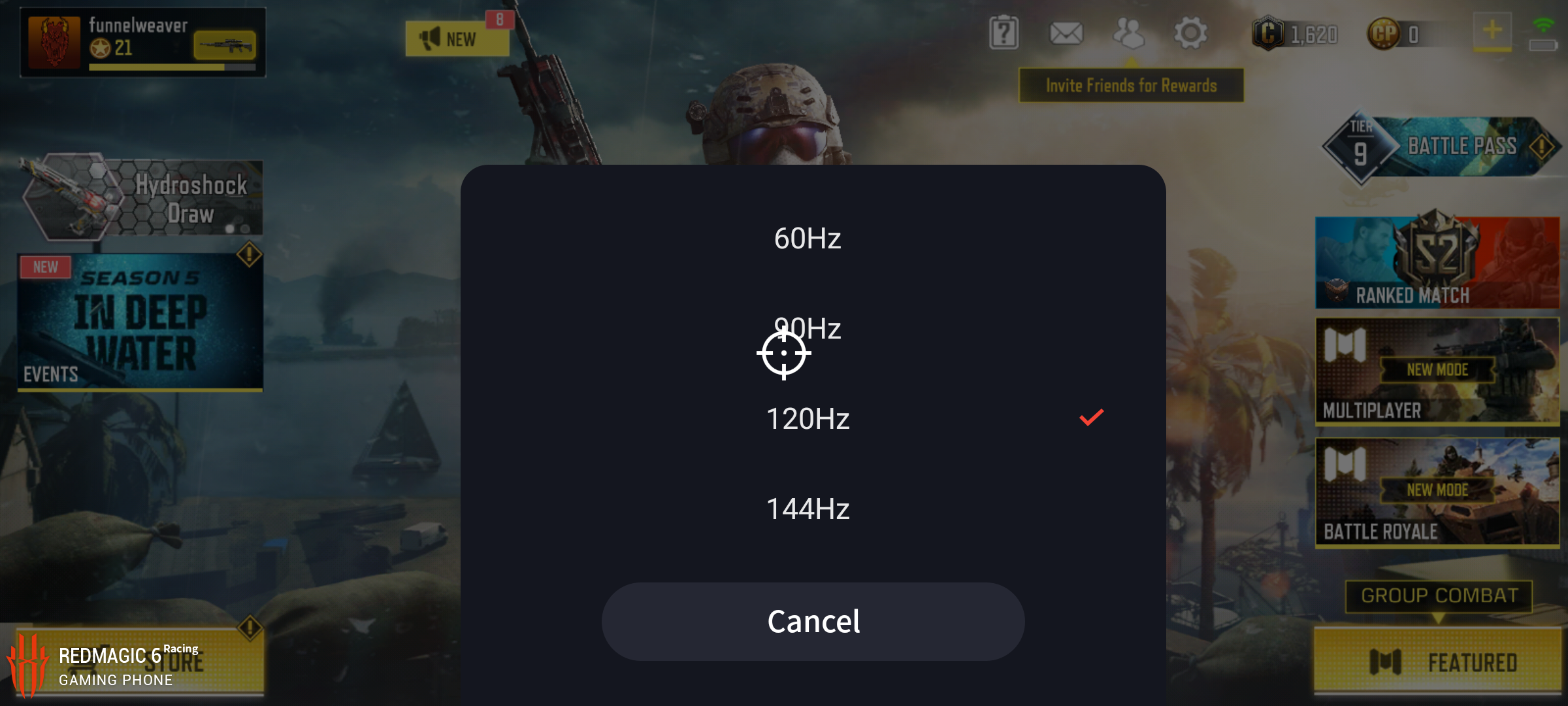
Task: Tap the plus icon to add CP
Action: tap(1492, 31)
